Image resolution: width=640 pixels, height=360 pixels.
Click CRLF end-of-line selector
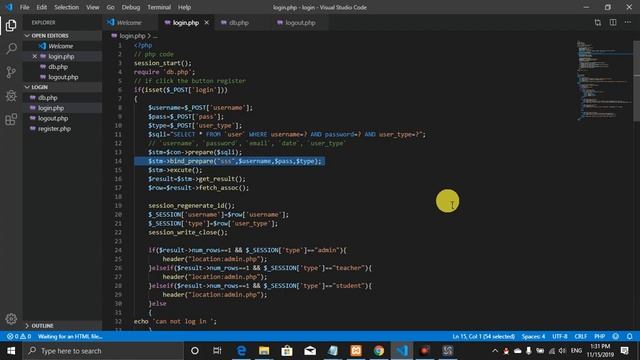point(580,336)
